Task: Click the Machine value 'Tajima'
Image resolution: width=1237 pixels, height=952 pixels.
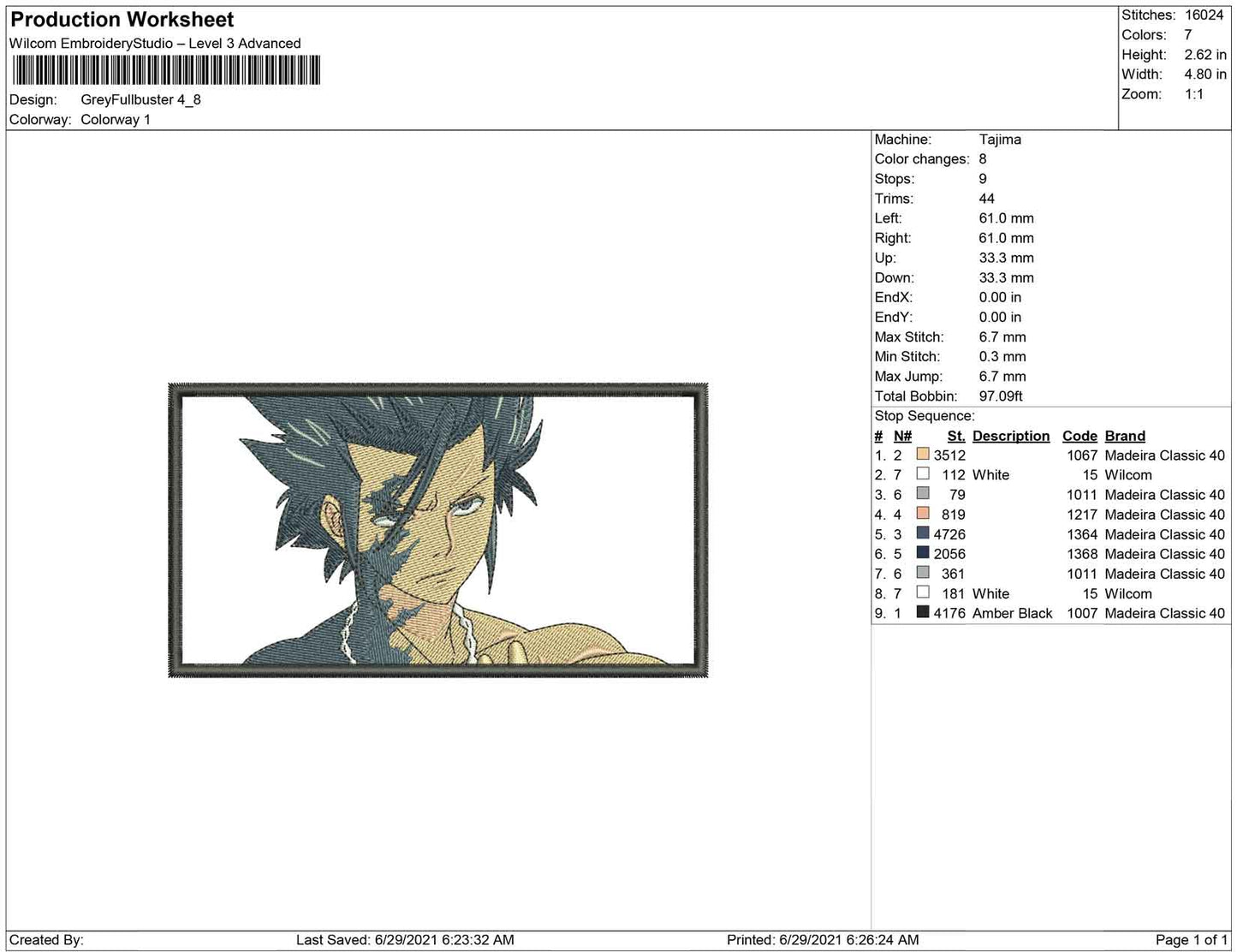Action: point(1000,140)
